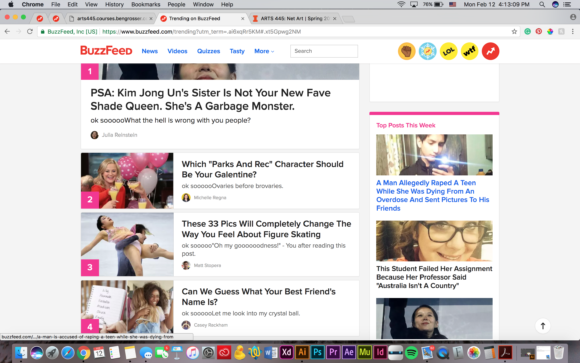Open Can We Guess Best Friend's Name quiz
Viewport: 580px width, 363px height.
258,297
